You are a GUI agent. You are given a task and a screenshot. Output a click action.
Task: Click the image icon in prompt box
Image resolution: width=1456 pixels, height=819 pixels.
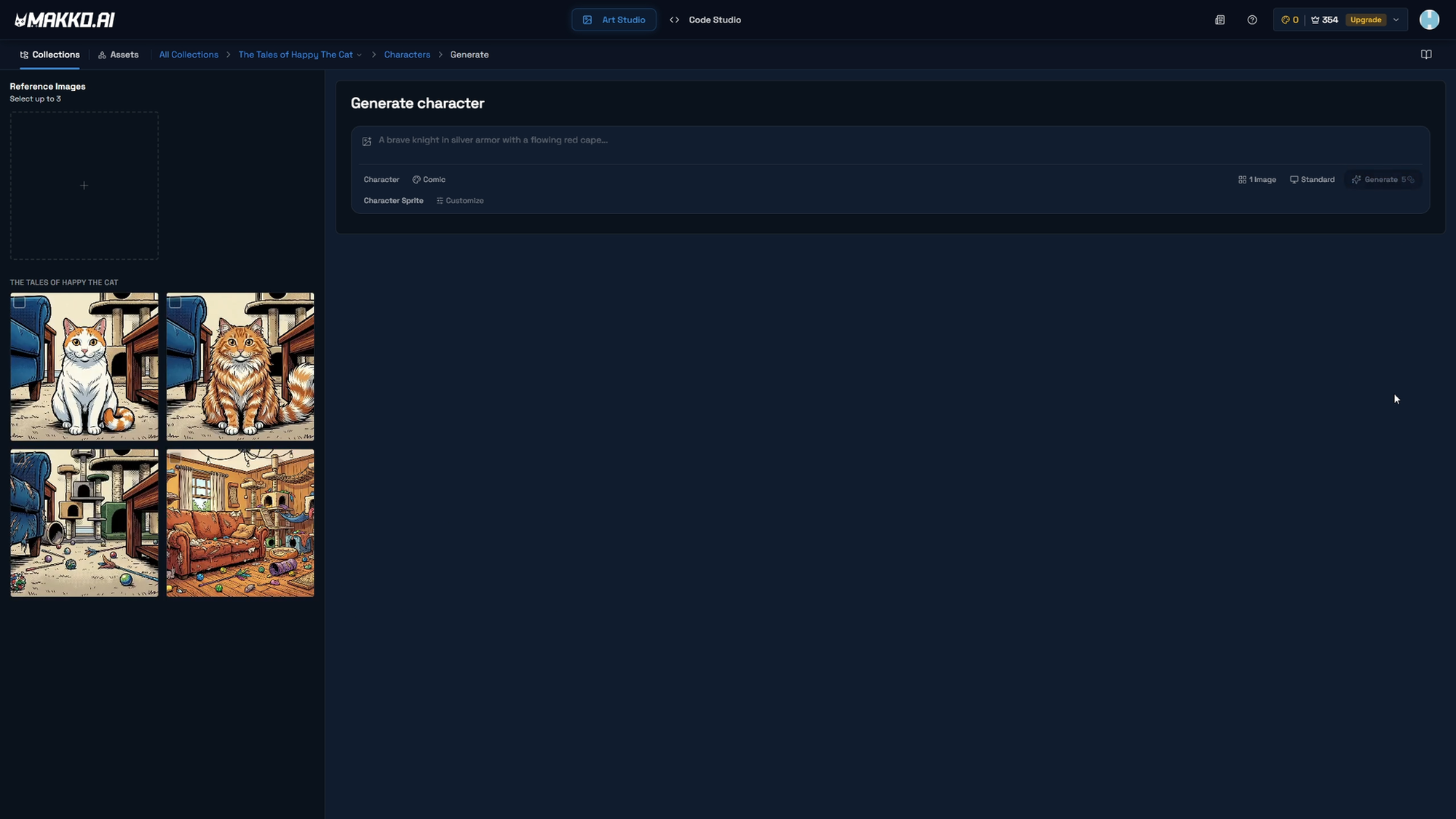click(367, 141)
